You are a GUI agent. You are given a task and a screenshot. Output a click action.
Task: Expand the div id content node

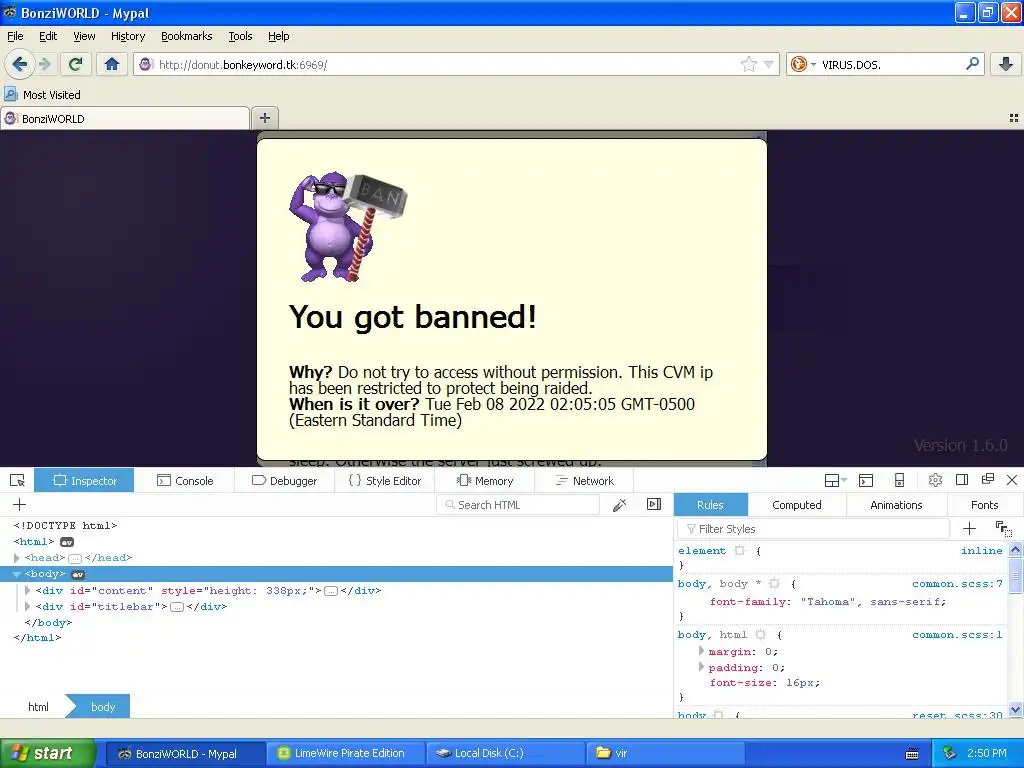coord(27,590)
